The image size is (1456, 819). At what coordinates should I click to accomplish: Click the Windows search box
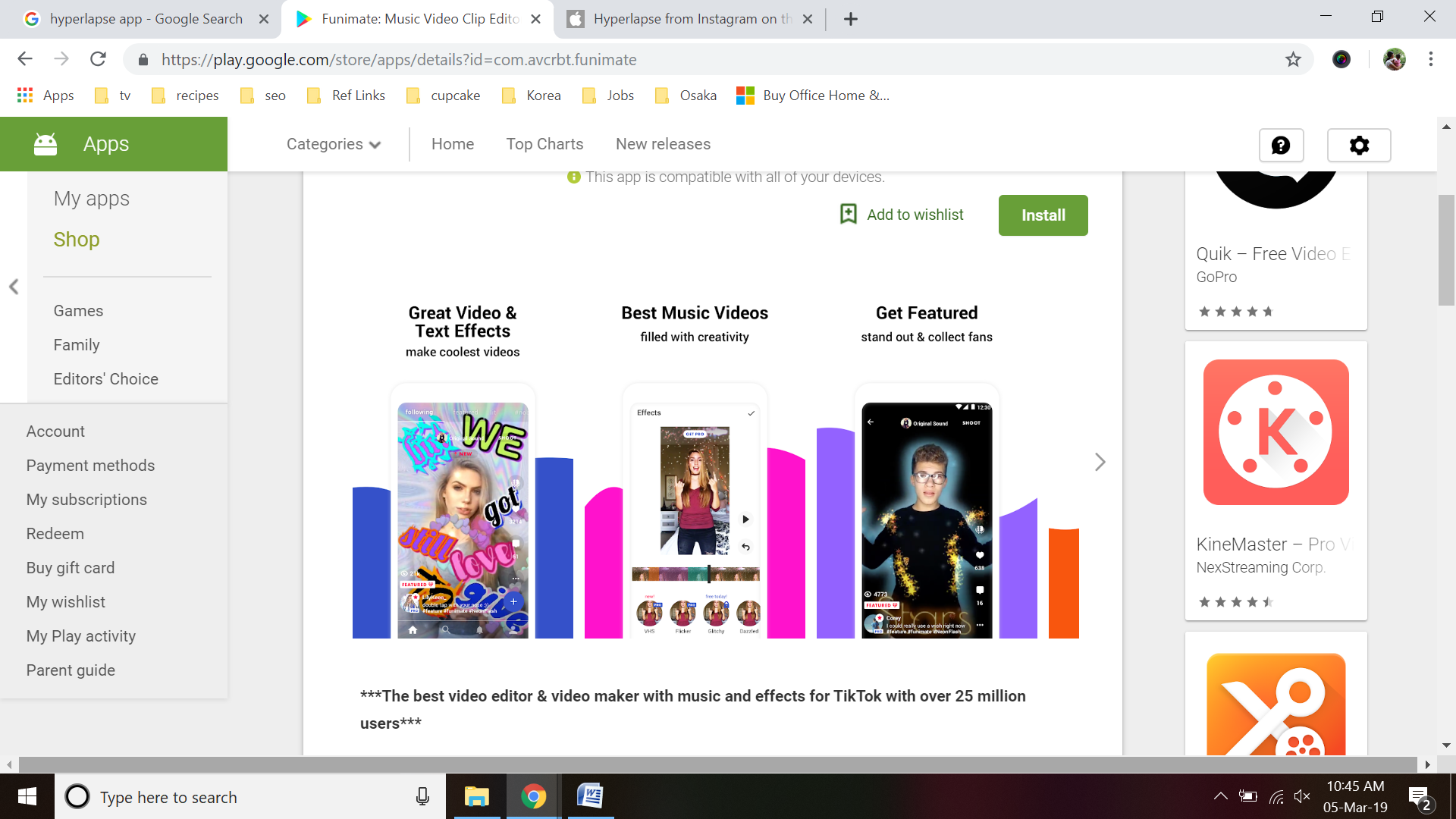coord(250,796)
